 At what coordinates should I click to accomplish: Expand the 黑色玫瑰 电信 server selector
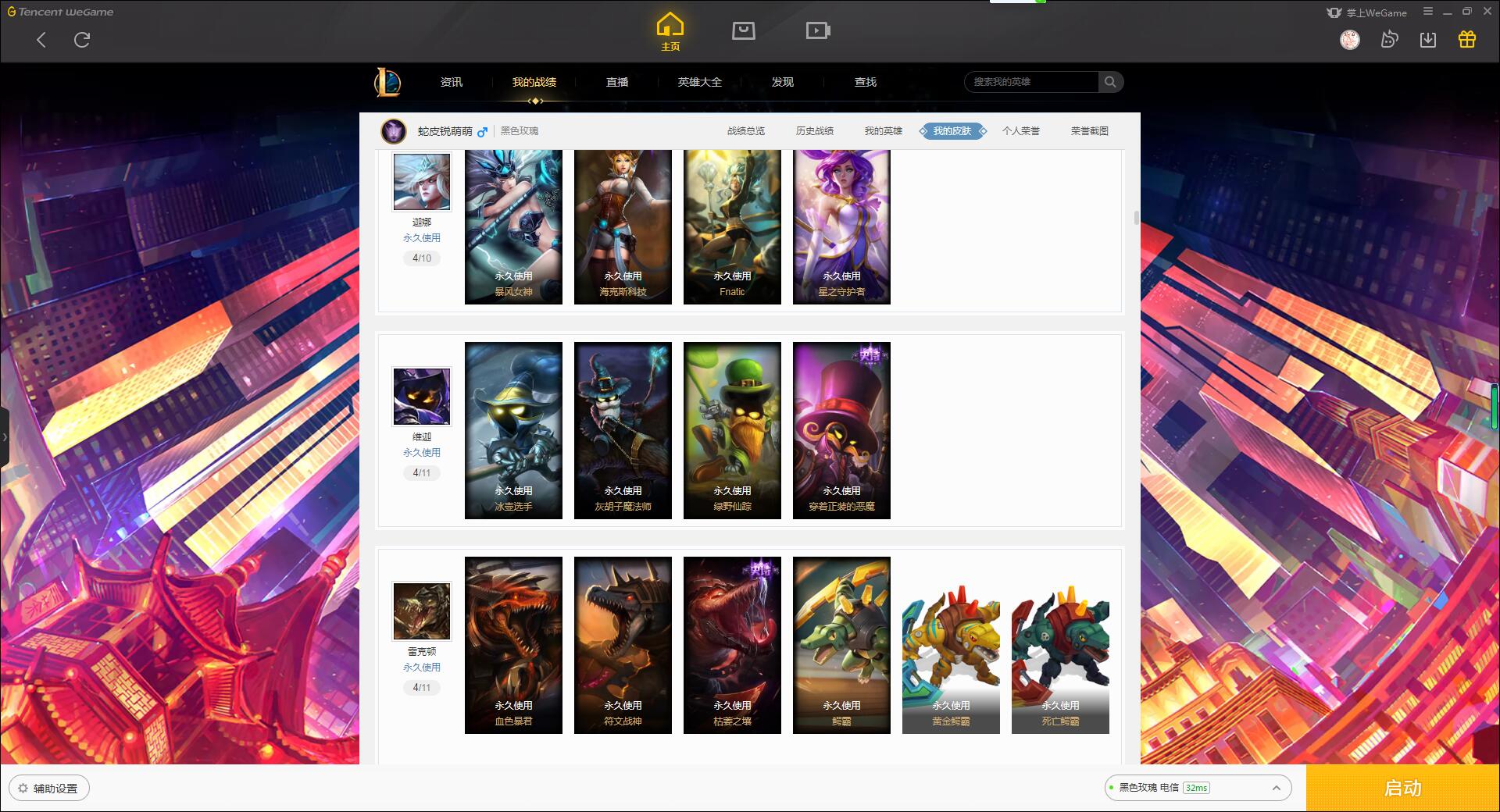click(x=1198, y=788)
